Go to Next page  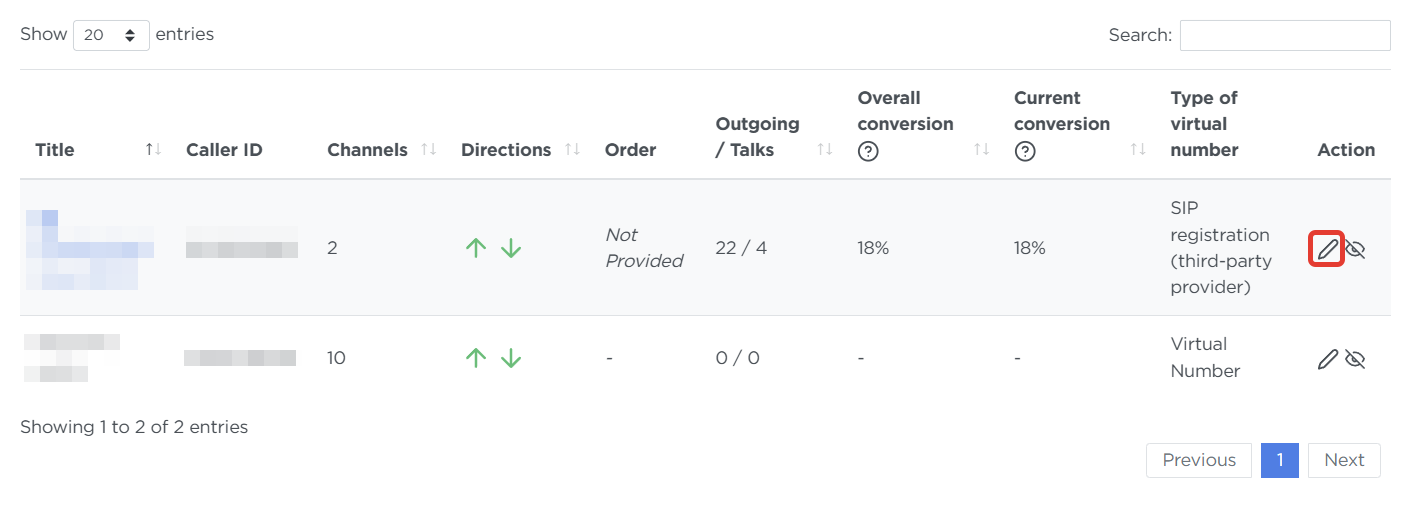(1343, 460)
